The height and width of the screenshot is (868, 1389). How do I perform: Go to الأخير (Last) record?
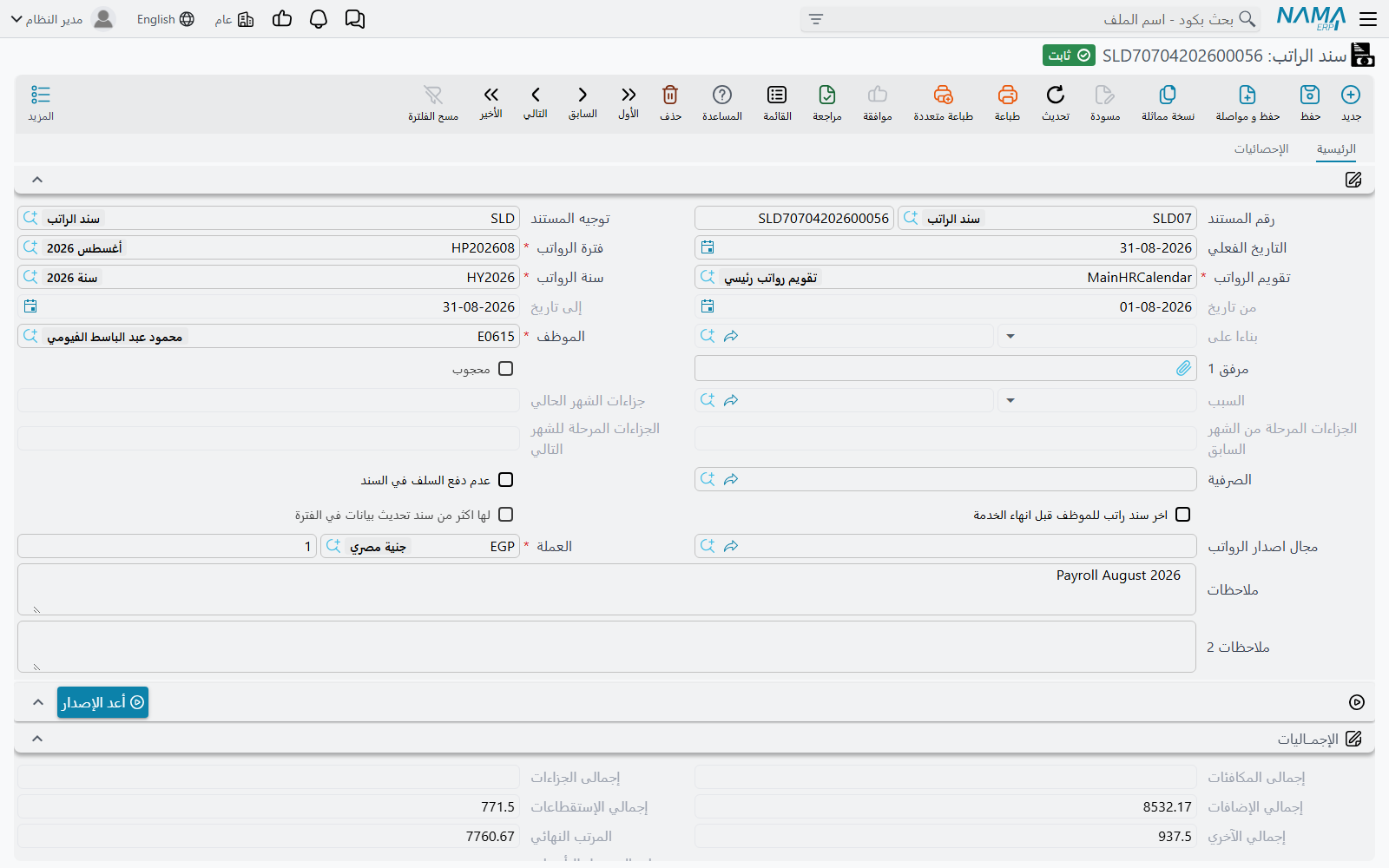(491, 95)
